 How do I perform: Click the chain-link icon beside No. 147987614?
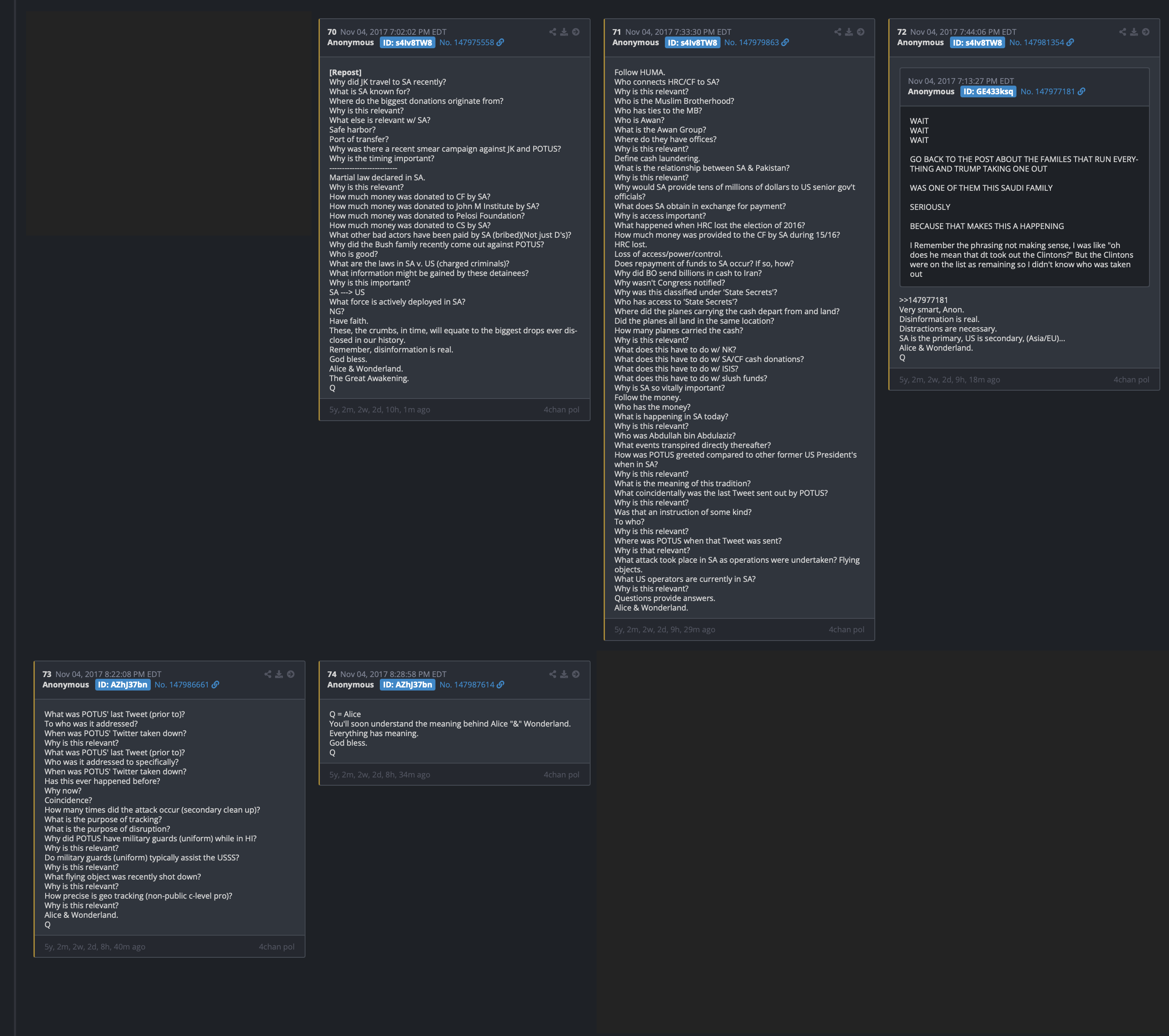click(501, 685)
